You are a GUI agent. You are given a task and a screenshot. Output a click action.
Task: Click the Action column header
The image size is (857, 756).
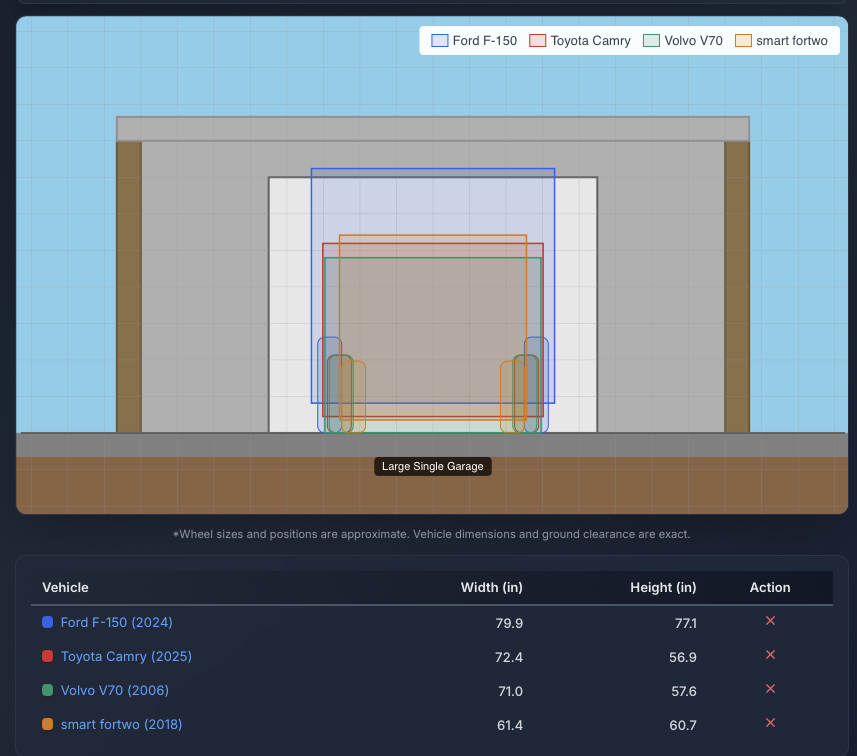click(x=770, y=587)
